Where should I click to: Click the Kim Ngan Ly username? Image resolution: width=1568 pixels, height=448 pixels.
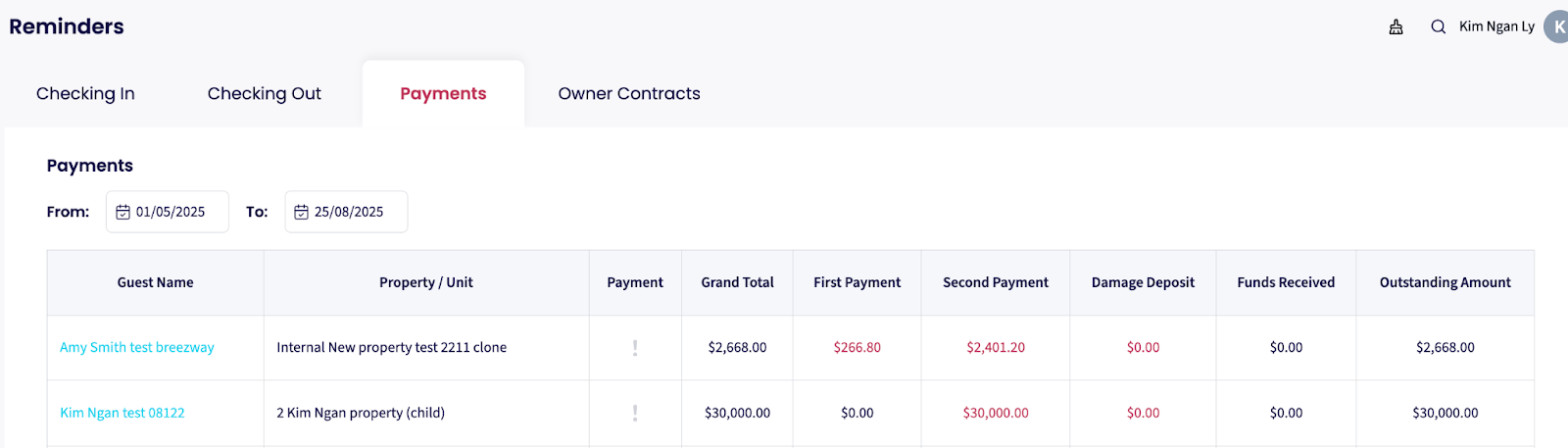[1496, 27]
